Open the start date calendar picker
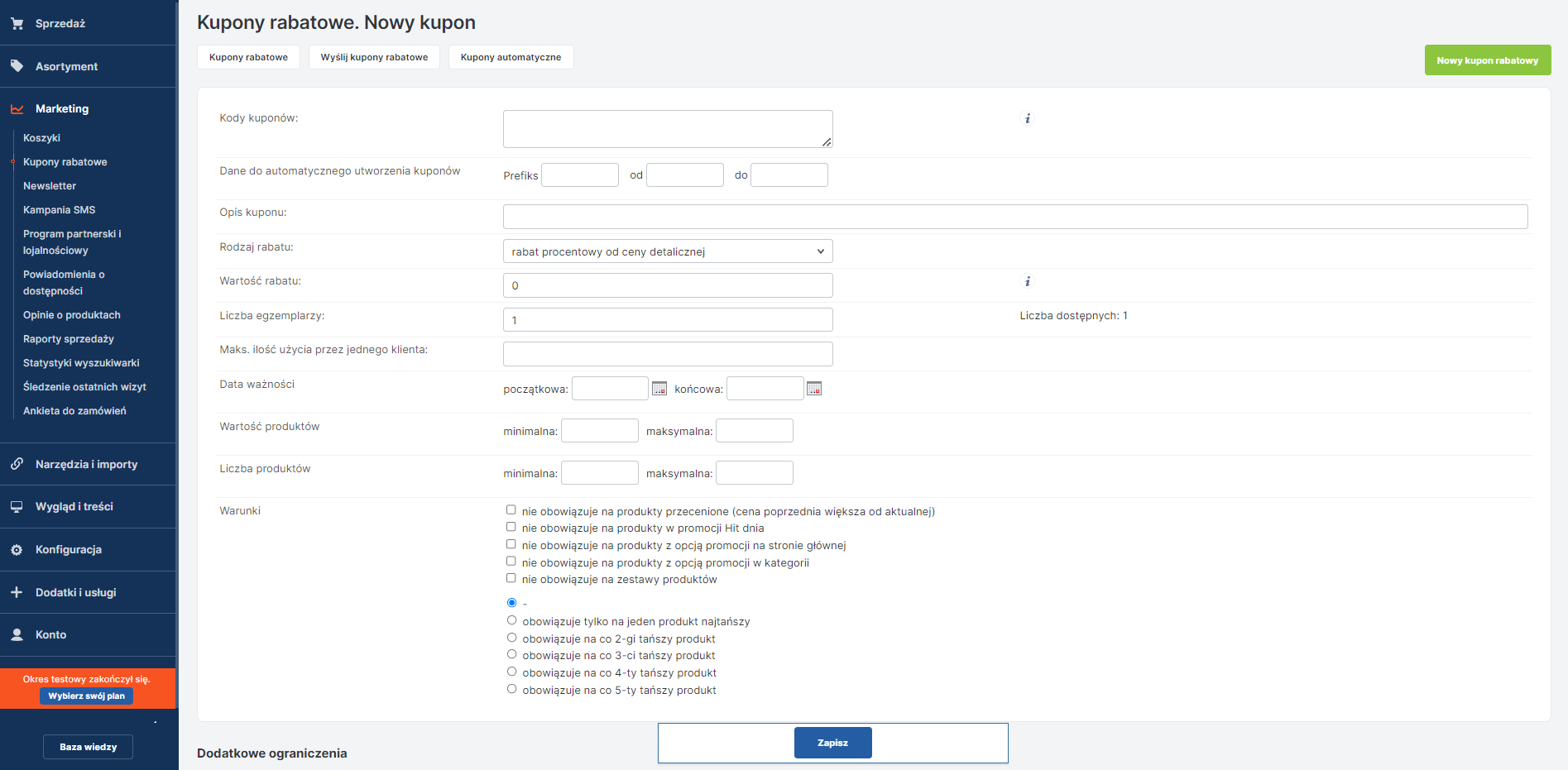1568x770 pixels. tap(659, 389)
